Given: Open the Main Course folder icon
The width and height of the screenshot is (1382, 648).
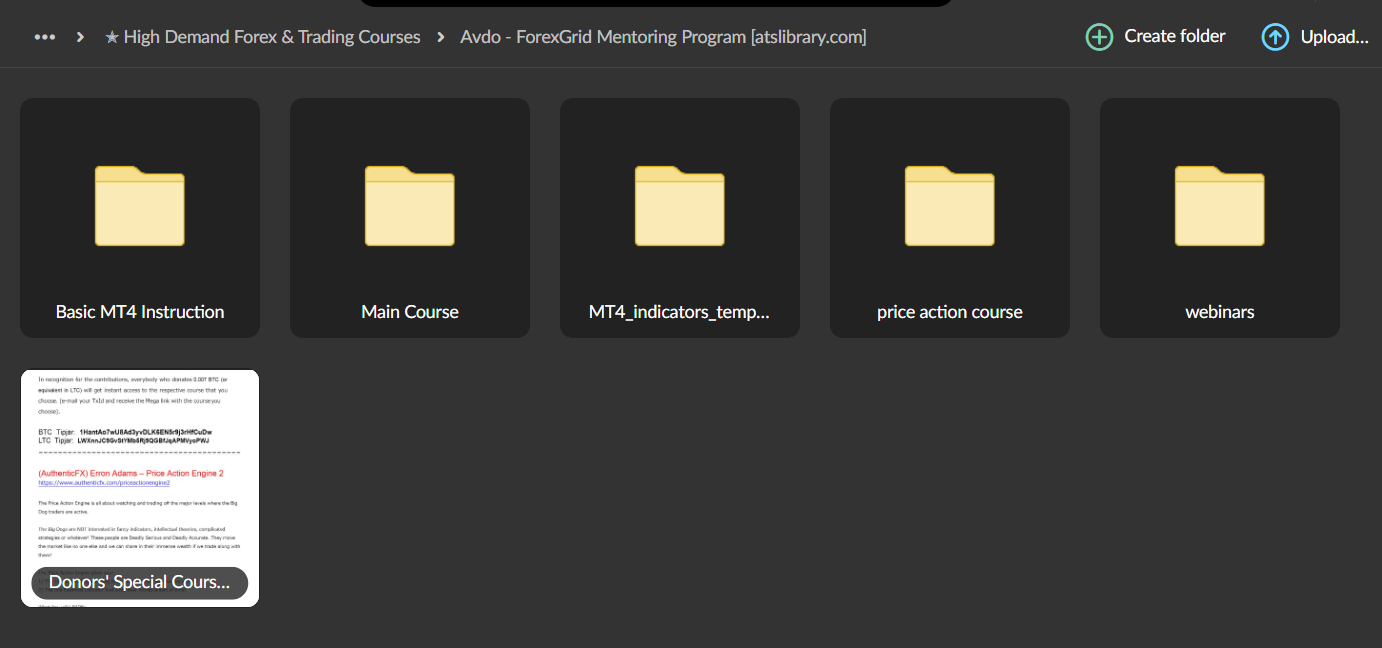Looking at the screenshot, I should (409, 207).
